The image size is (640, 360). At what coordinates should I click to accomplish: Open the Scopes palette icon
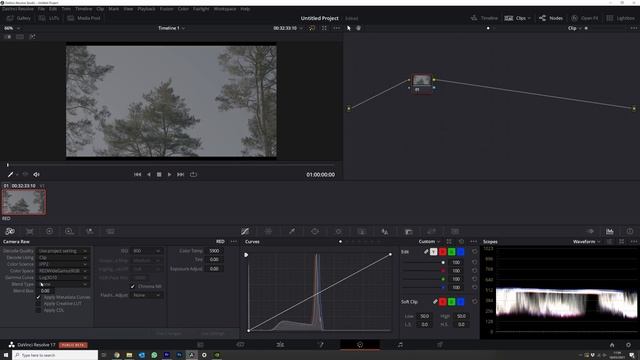pyautogui.click(x=609, y=231)
